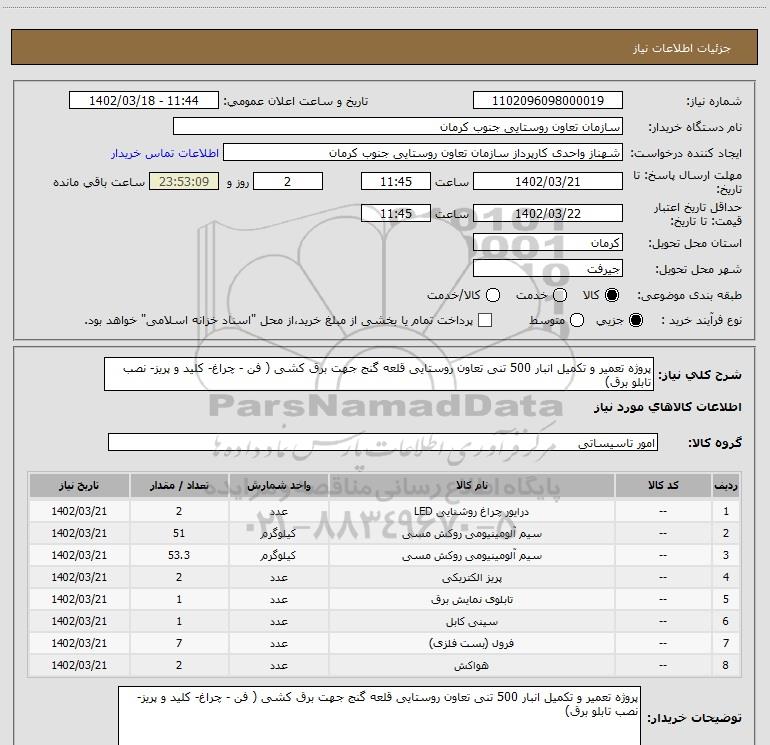Select the پریز الکتریکی item name
The width and height of the screenshot is (770, 745).
point(472,578)
